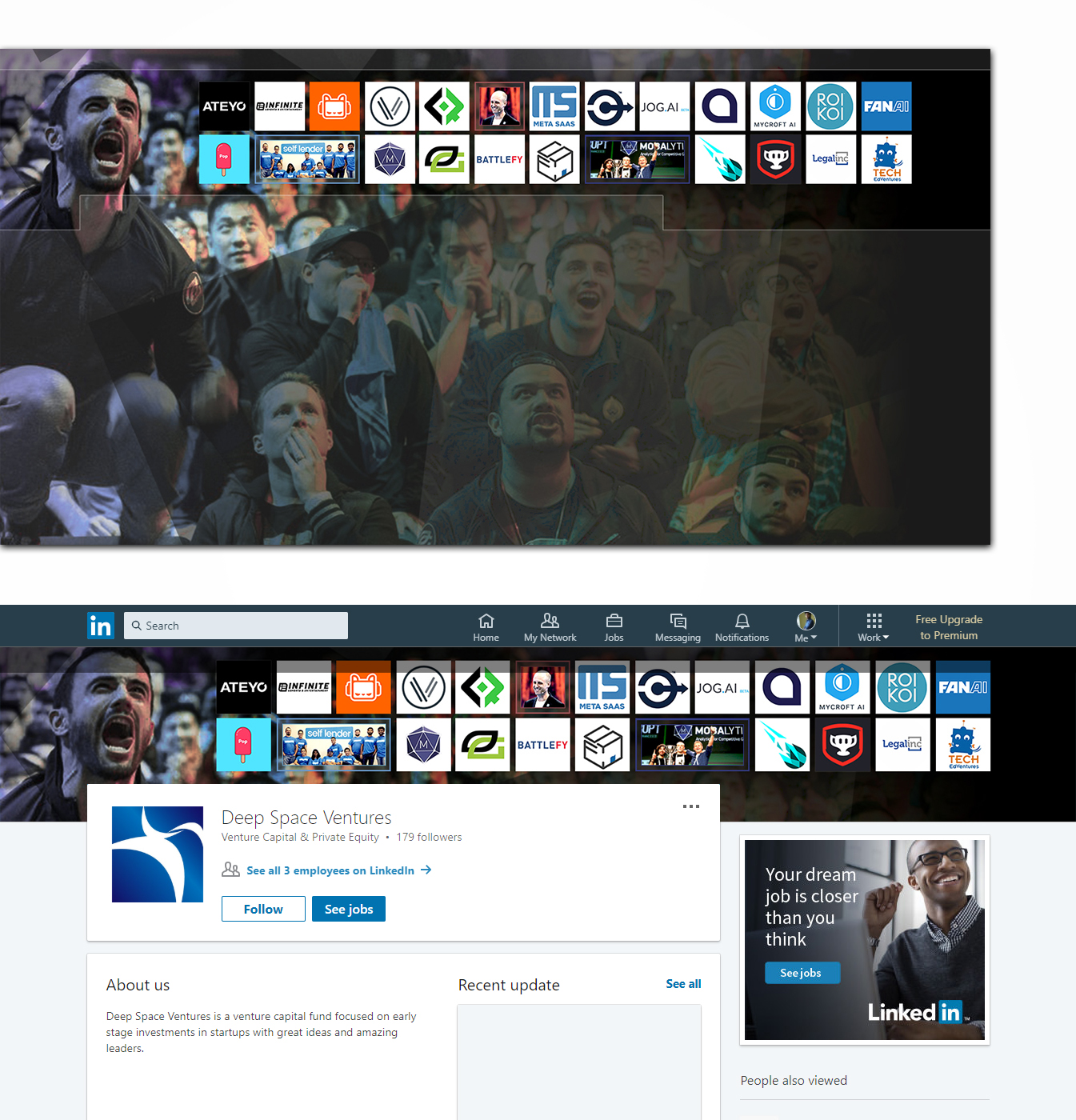
Task: Click See jobs on the company card
Action: coord(348,909)
